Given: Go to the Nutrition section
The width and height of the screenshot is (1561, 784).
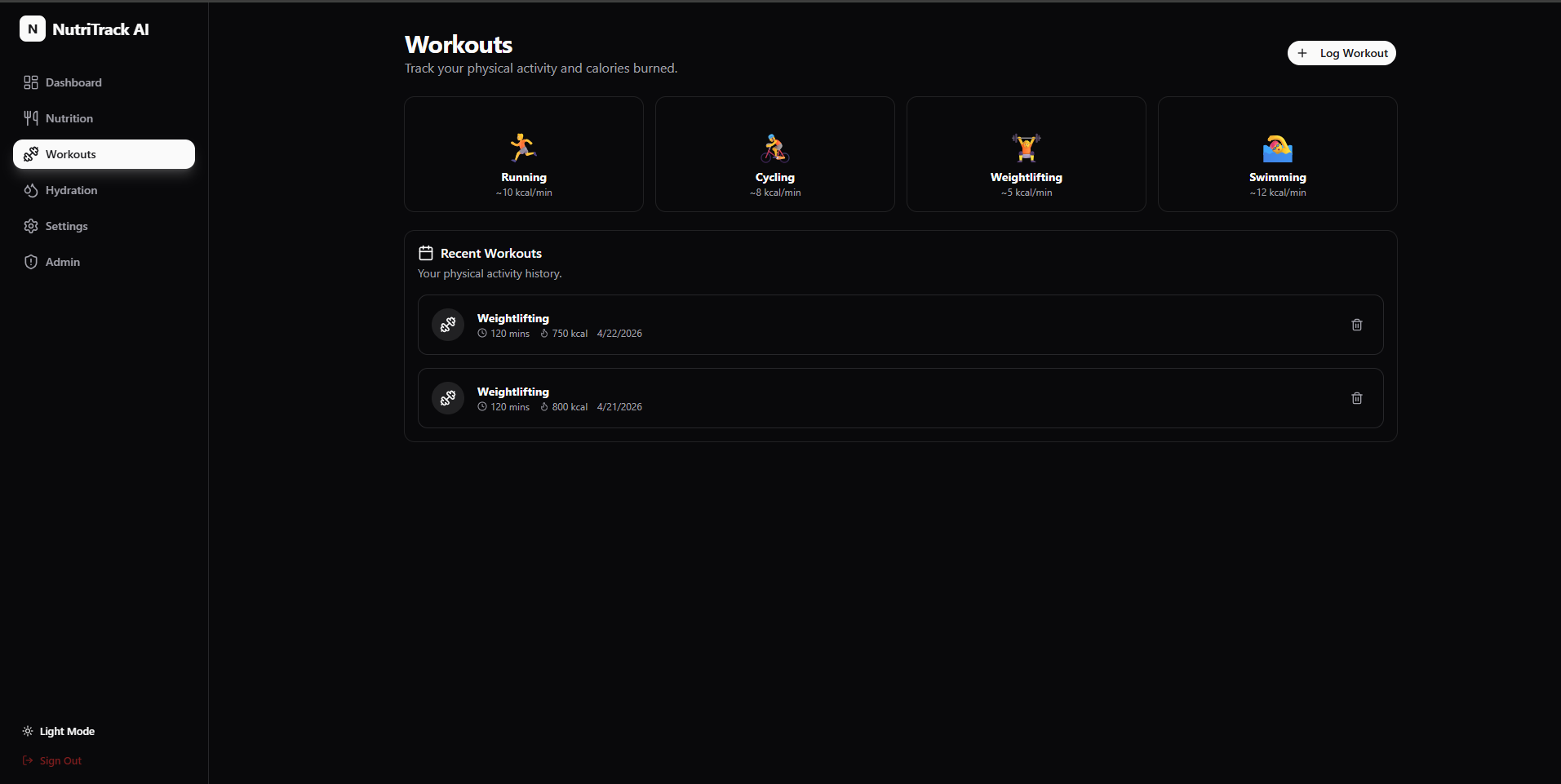Looking at the screenshot, I should click(x=104, y=118).
